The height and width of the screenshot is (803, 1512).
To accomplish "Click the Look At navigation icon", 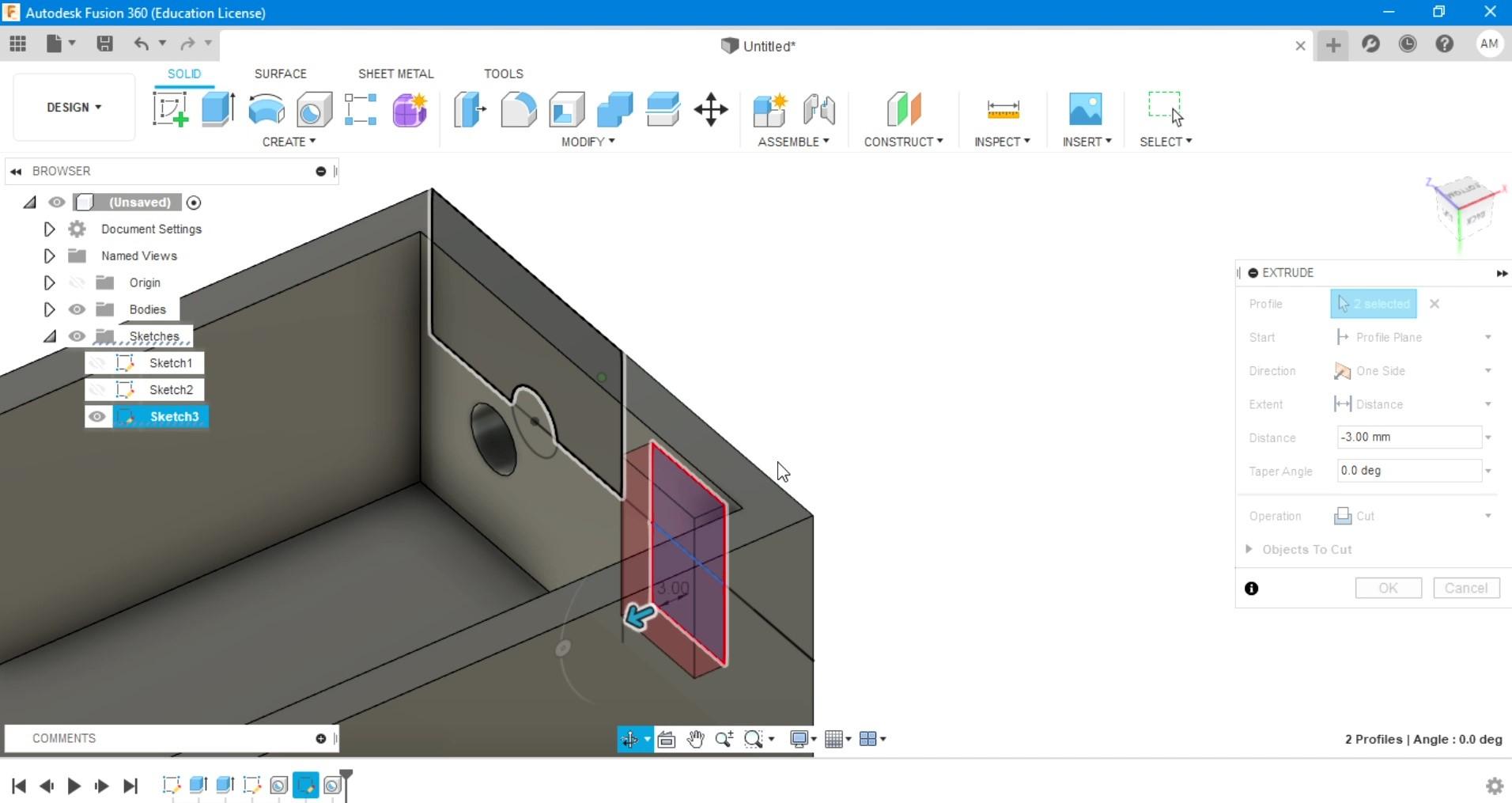I will pyautogui.click(x=666, y=739).
